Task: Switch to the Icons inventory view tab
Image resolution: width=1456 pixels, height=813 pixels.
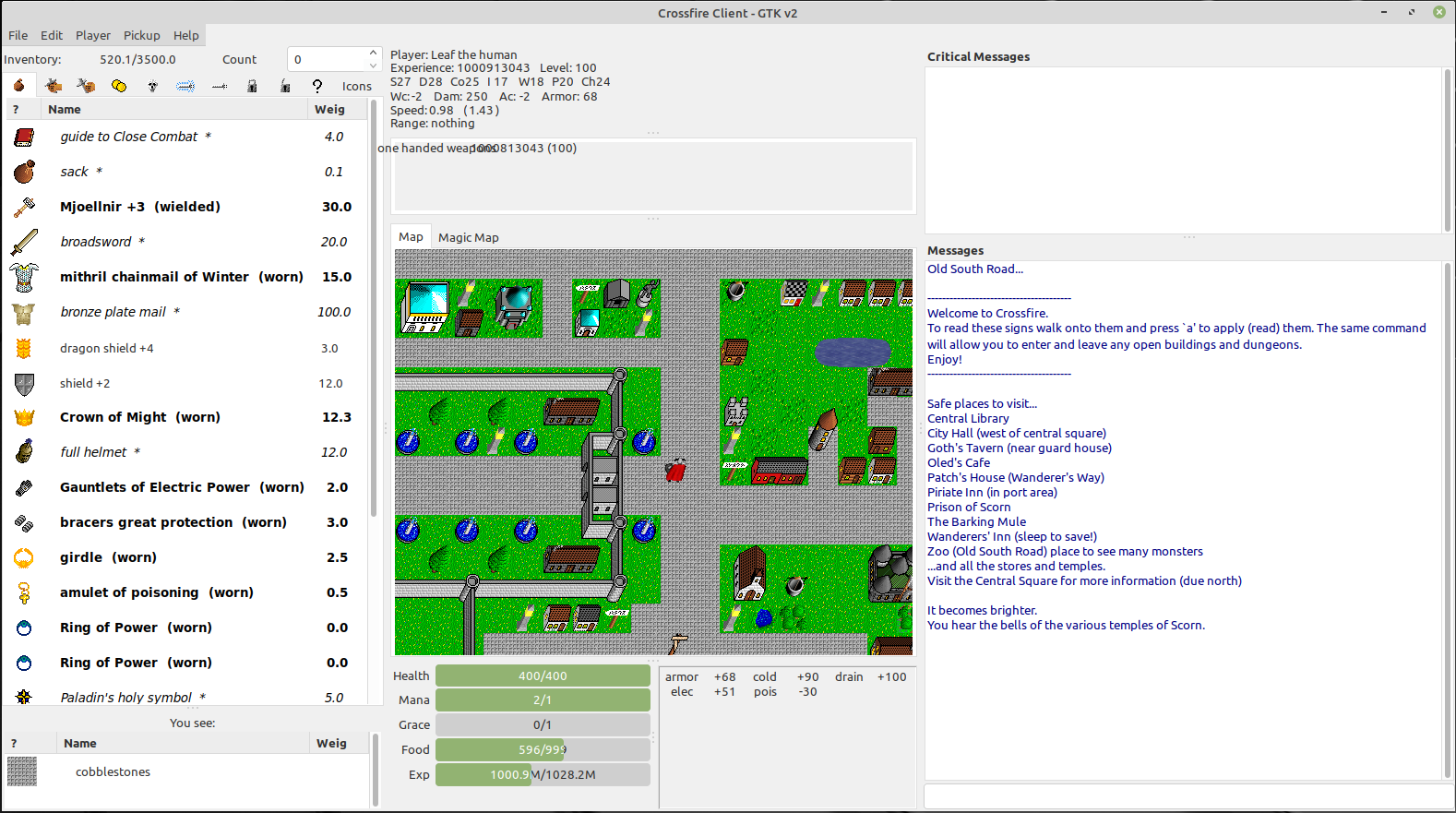Action: (356, 86)
